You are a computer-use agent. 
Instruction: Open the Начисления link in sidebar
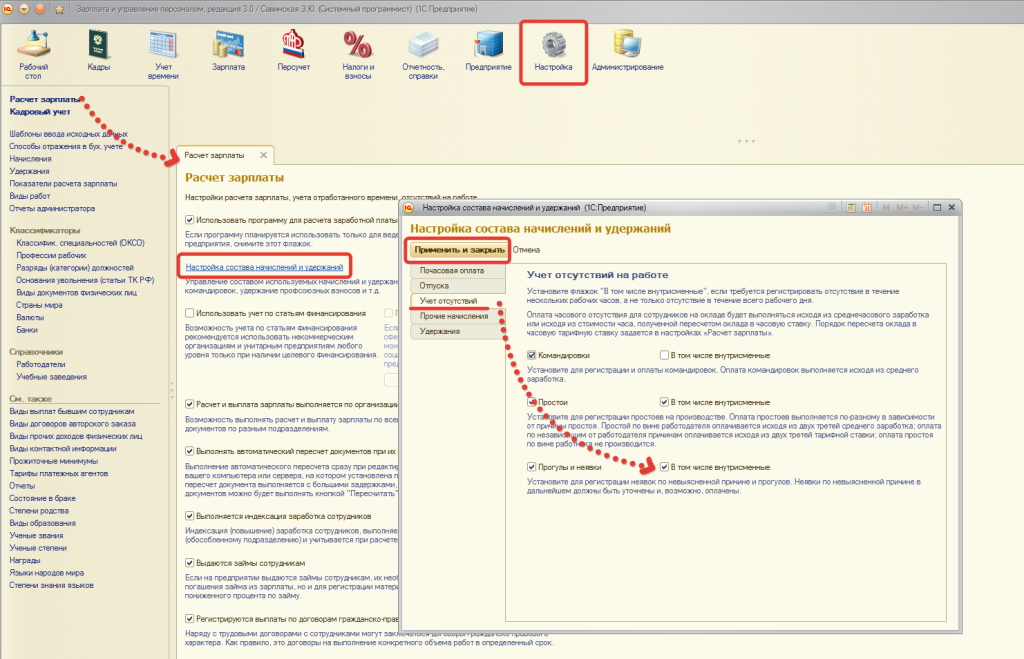click(30, 159)
